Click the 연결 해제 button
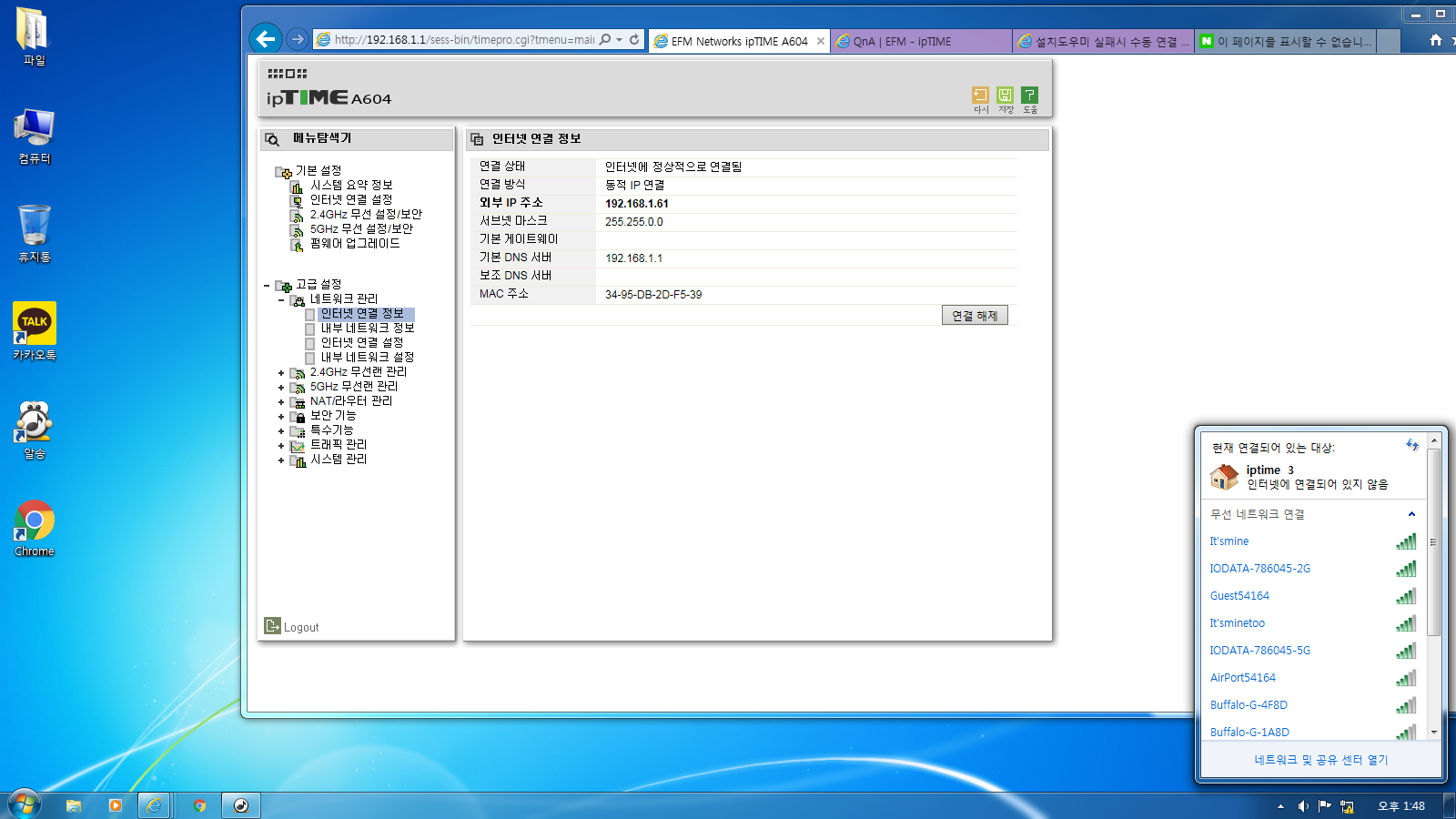The image size is (1456, 819). (975, 315)
